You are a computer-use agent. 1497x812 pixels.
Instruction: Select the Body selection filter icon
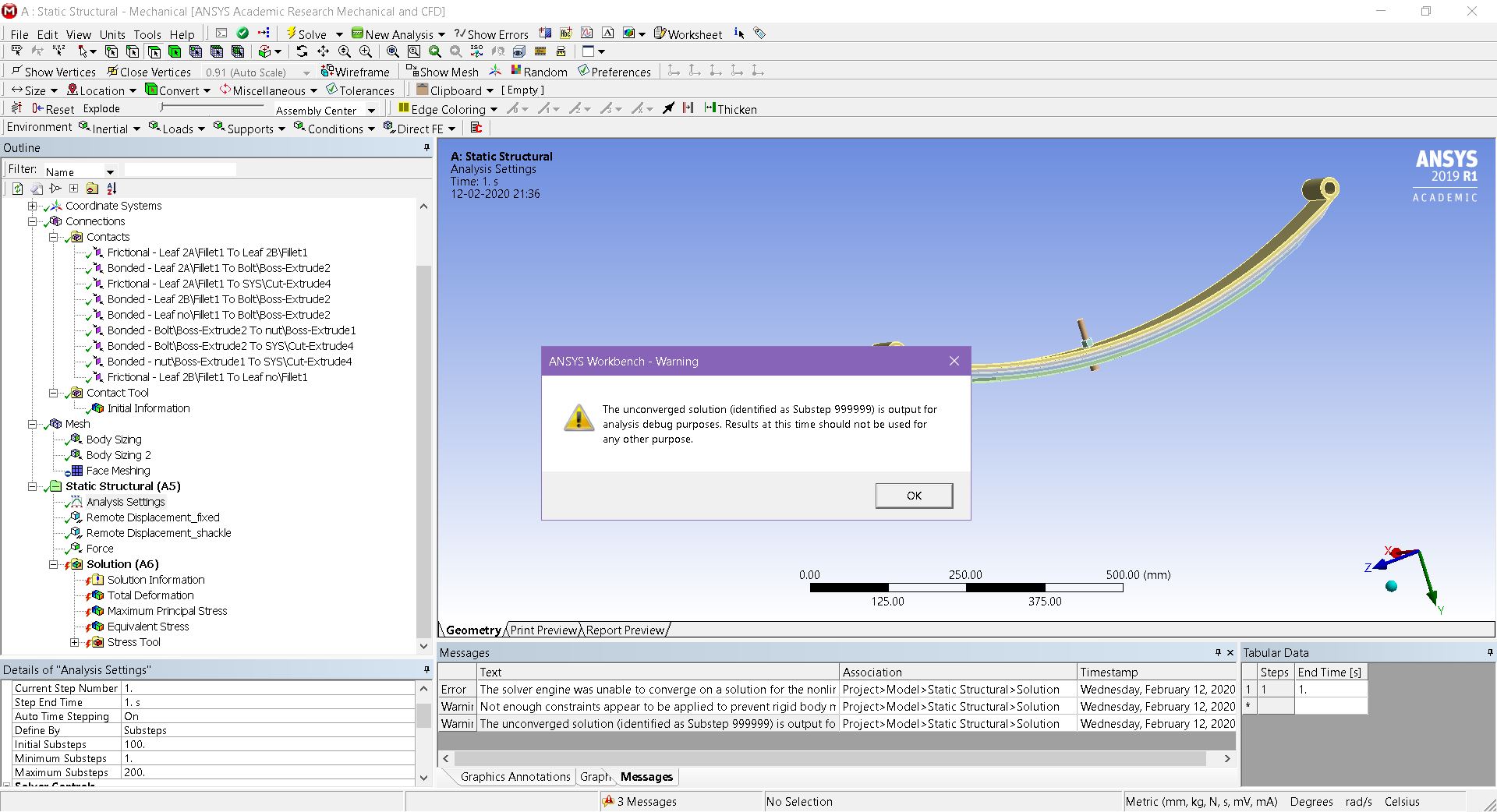click(x=175, y=51)
